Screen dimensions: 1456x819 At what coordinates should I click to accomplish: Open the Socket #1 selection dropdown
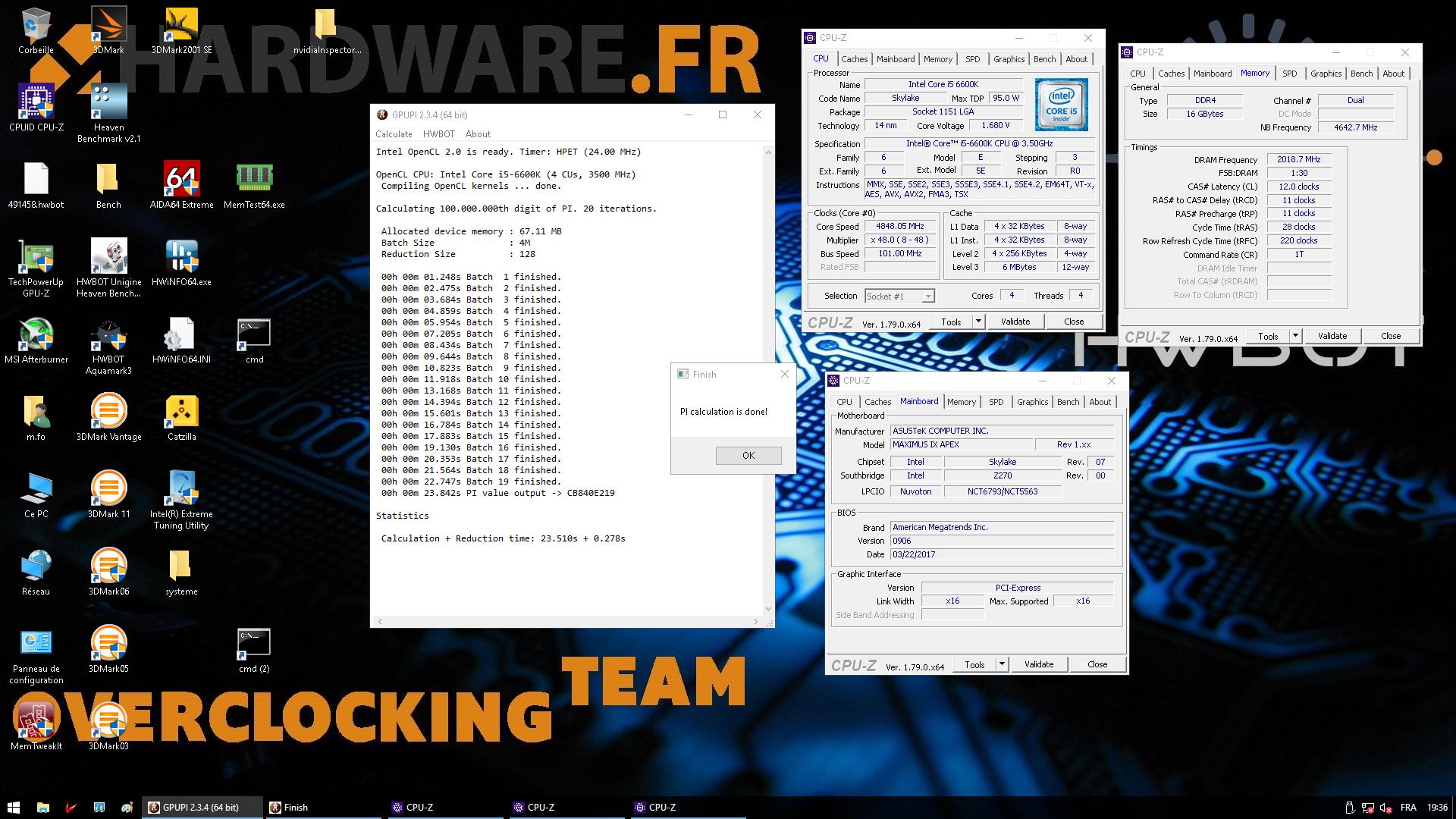[x=899, y=297]
